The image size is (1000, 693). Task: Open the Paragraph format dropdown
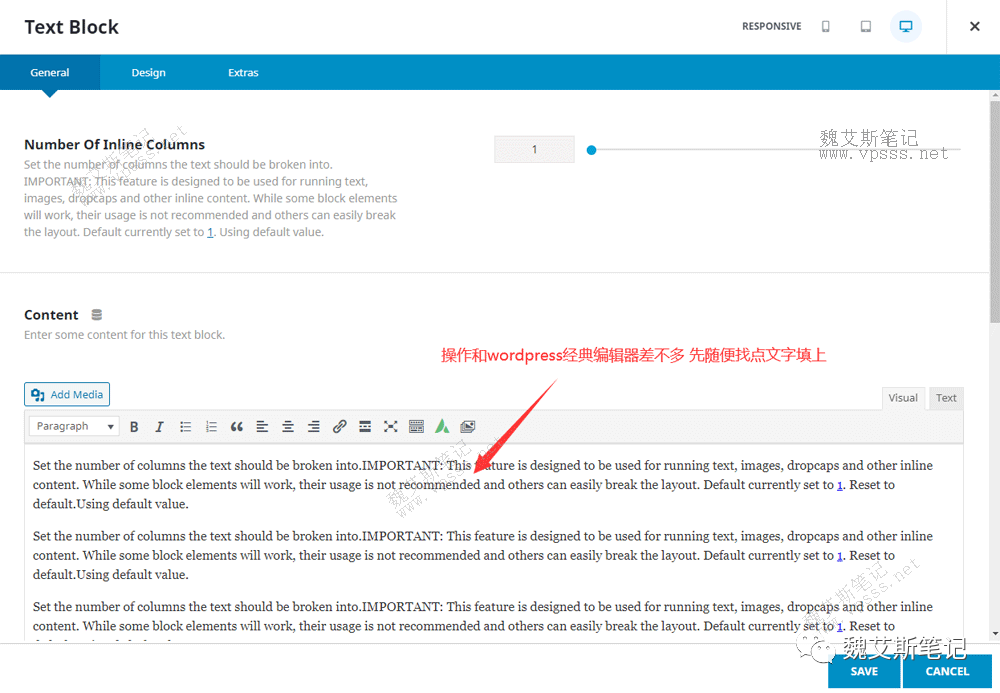coord(75,426)
